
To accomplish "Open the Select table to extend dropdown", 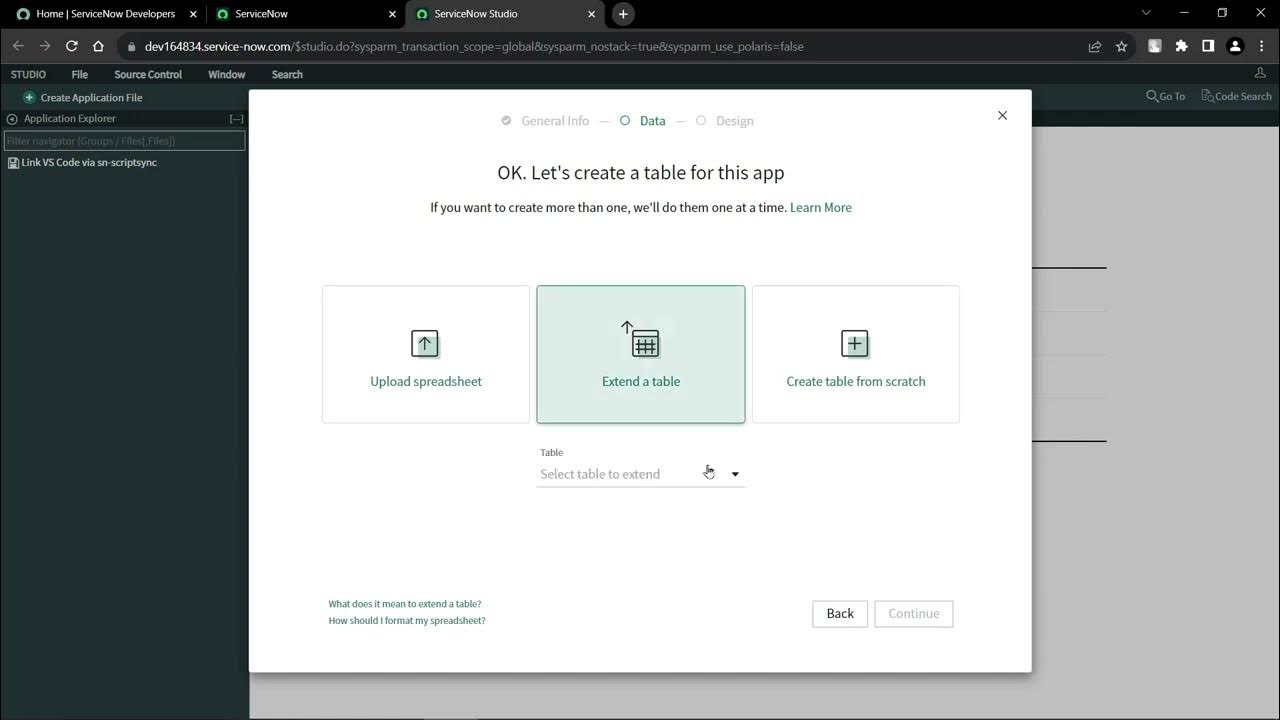I will click(x=641, y=474).
